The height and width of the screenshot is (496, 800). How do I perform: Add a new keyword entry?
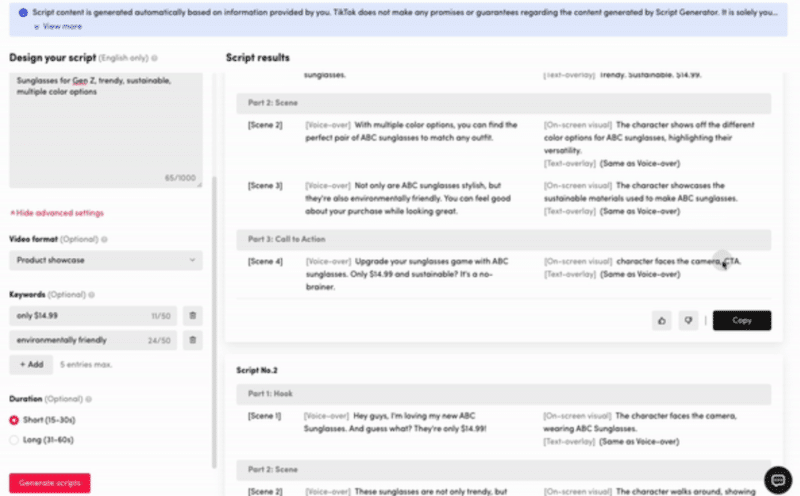(x=31, y=364)
